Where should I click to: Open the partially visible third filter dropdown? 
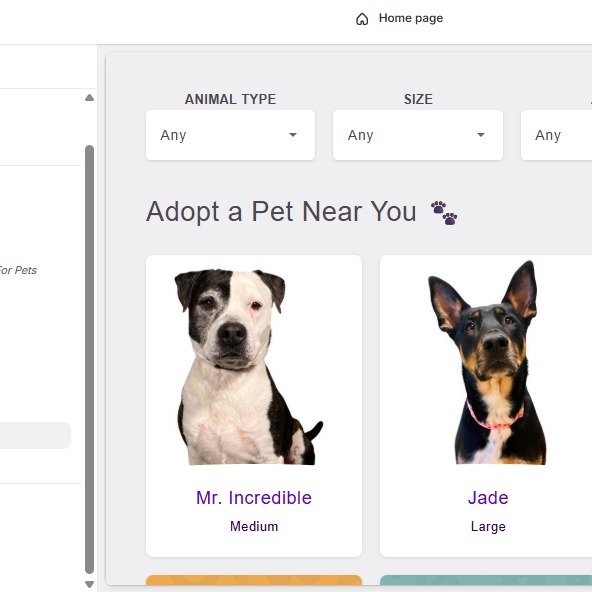[x=557, y=135]
